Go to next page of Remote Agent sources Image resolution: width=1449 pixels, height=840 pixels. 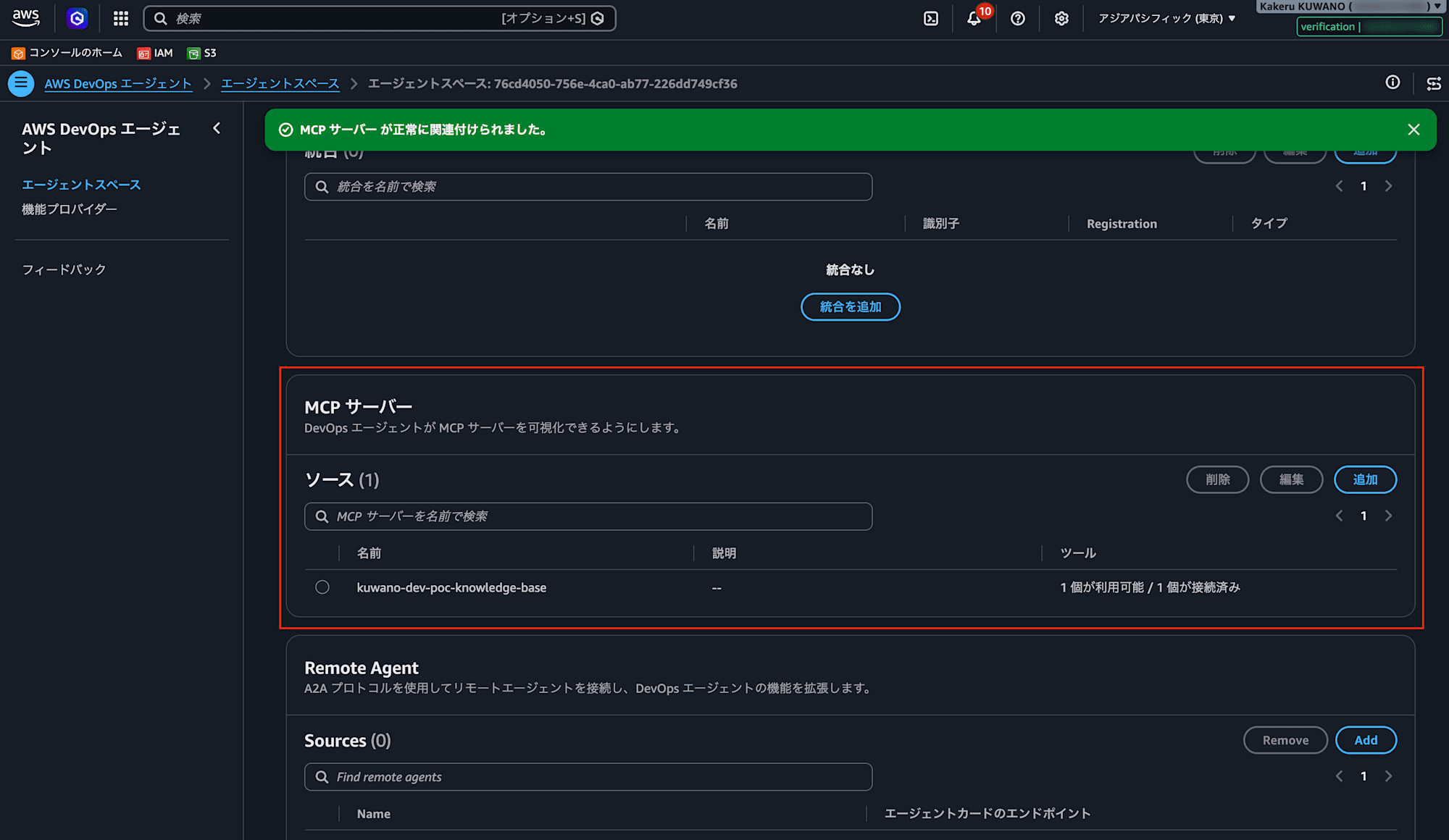pos(1388,776)
